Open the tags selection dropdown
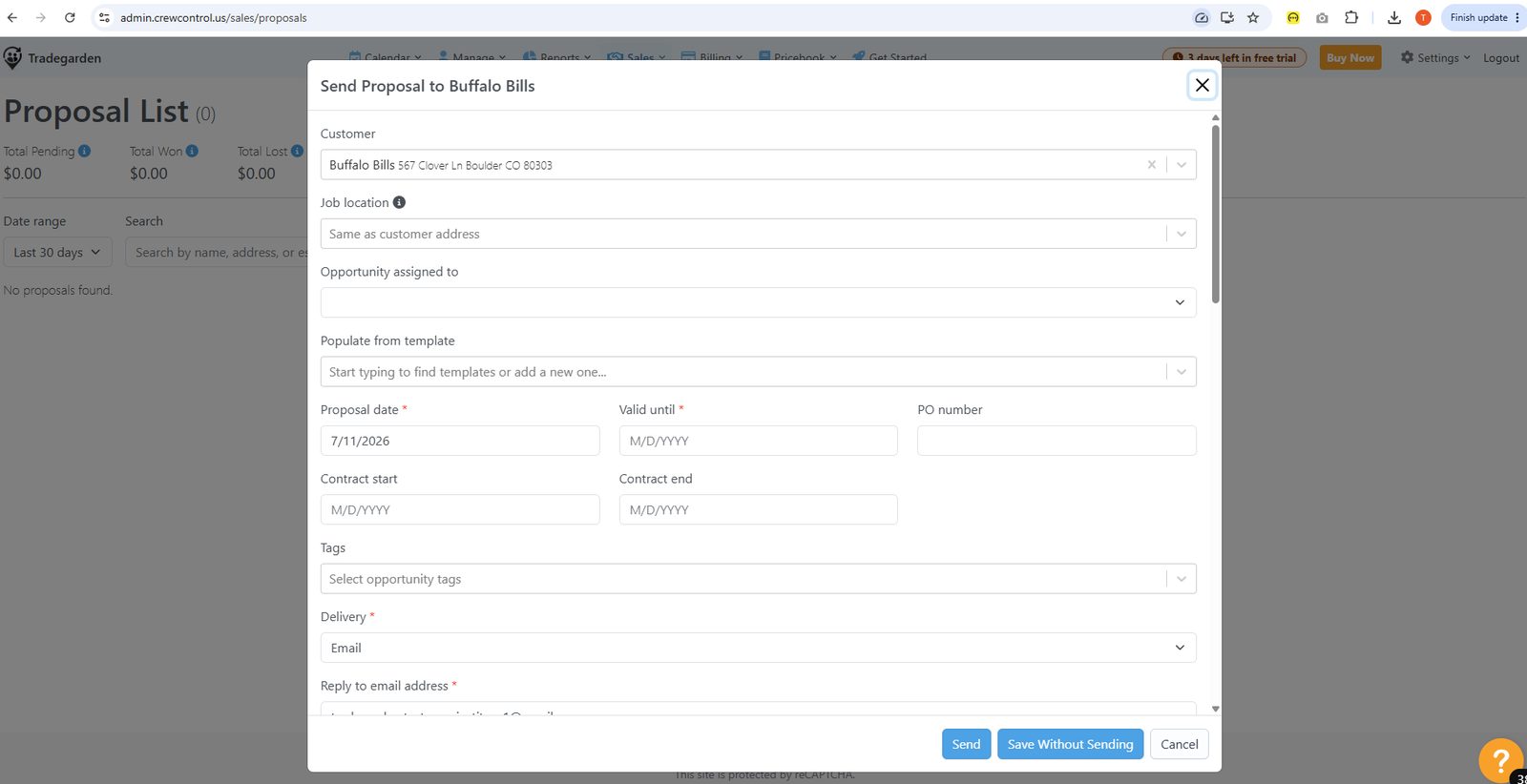Viewport: 1527px width, 784px height. coord(758,579)
